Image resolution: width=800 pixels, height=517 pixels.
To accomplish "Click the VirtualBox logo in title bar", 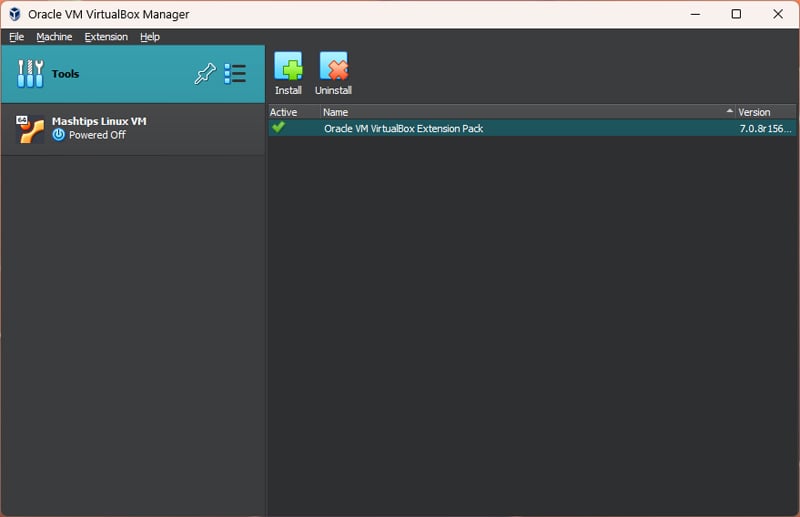I will 15,14.
